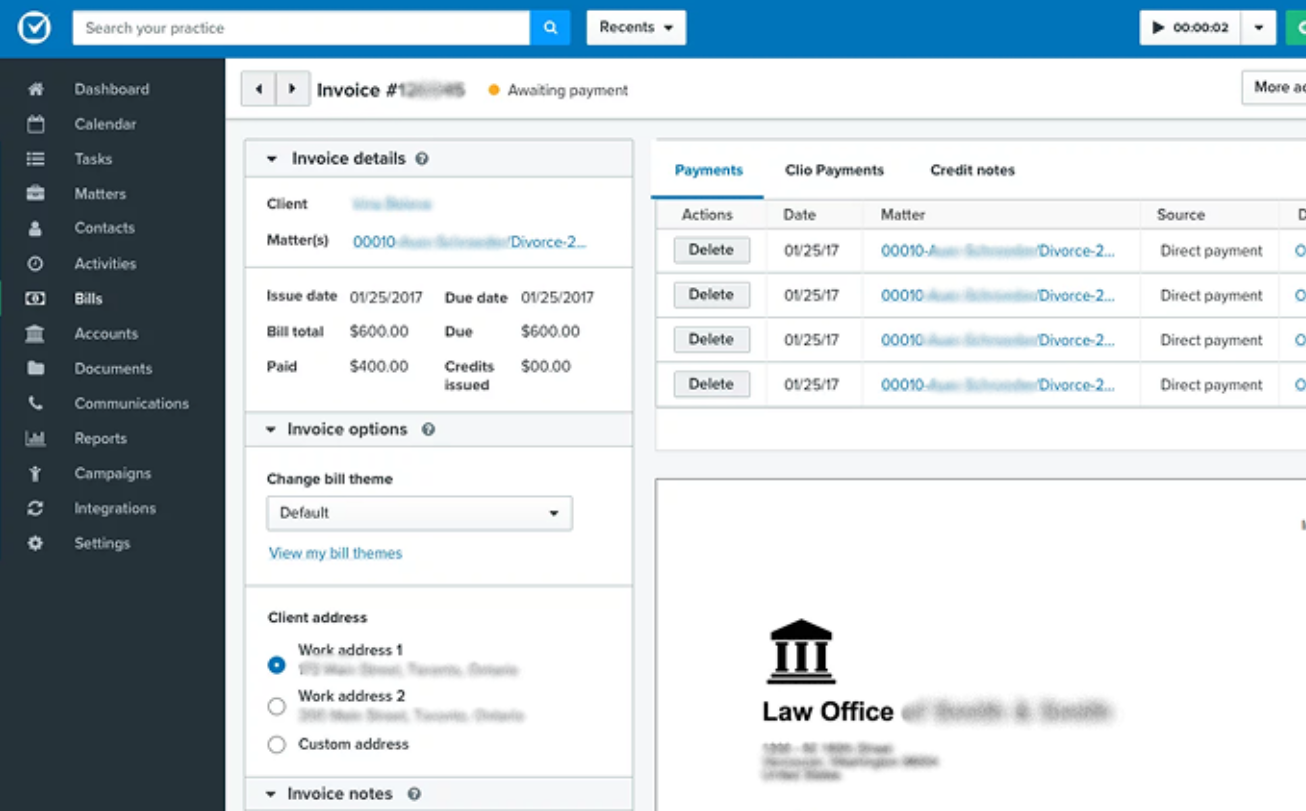Click the Reports bar chart icon
Viewport: 1306px width, 811px height.
pos(36,439)
